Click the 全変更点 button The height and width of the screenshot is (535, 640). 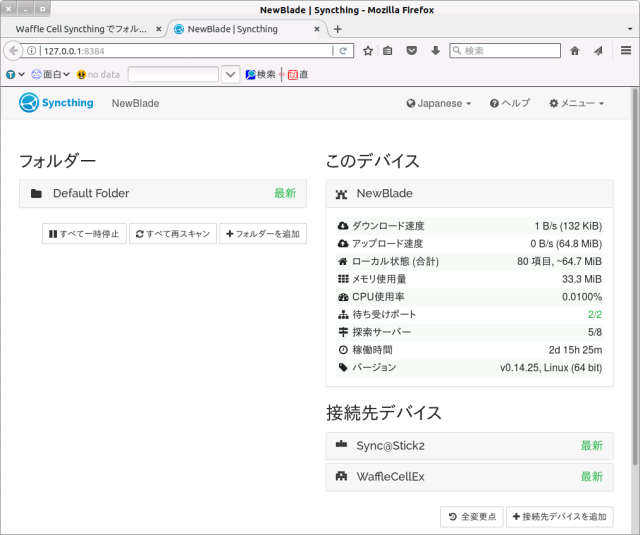coord(471,517)
